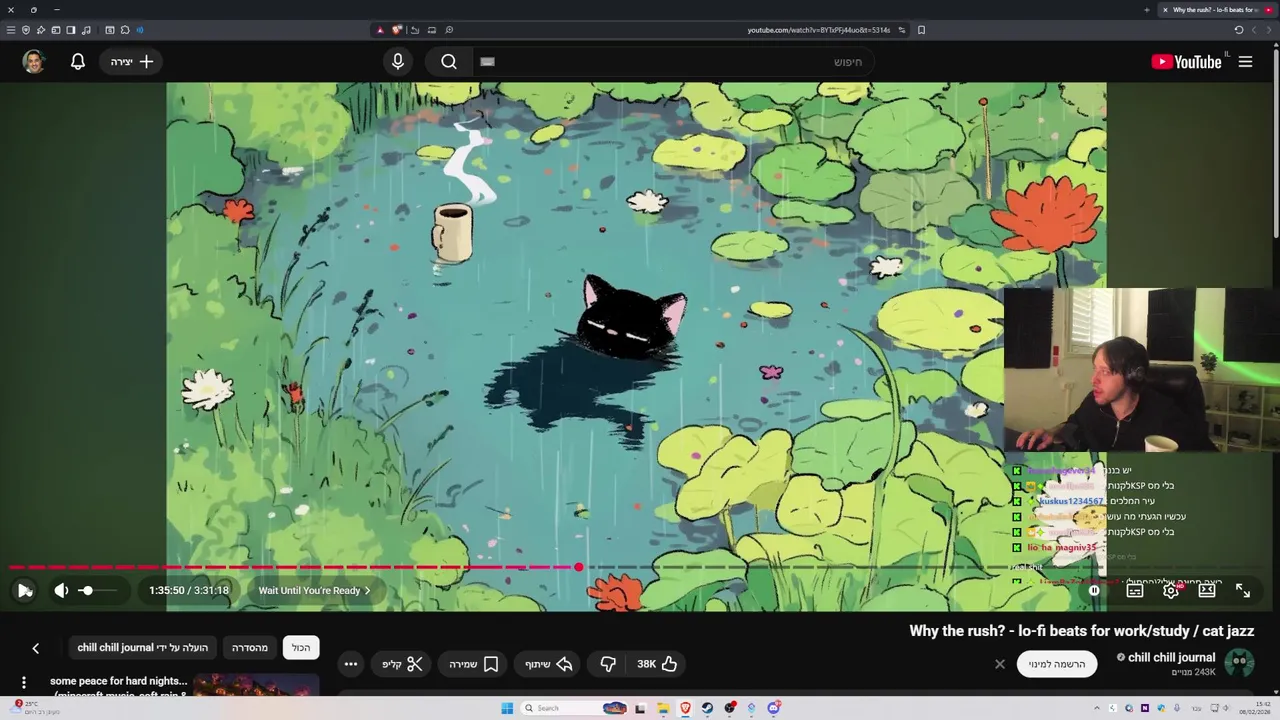The height and width of the screenshot is (720, 1280).
Task: Open chill chill journal channel avatar
Action: [1240, 663]
